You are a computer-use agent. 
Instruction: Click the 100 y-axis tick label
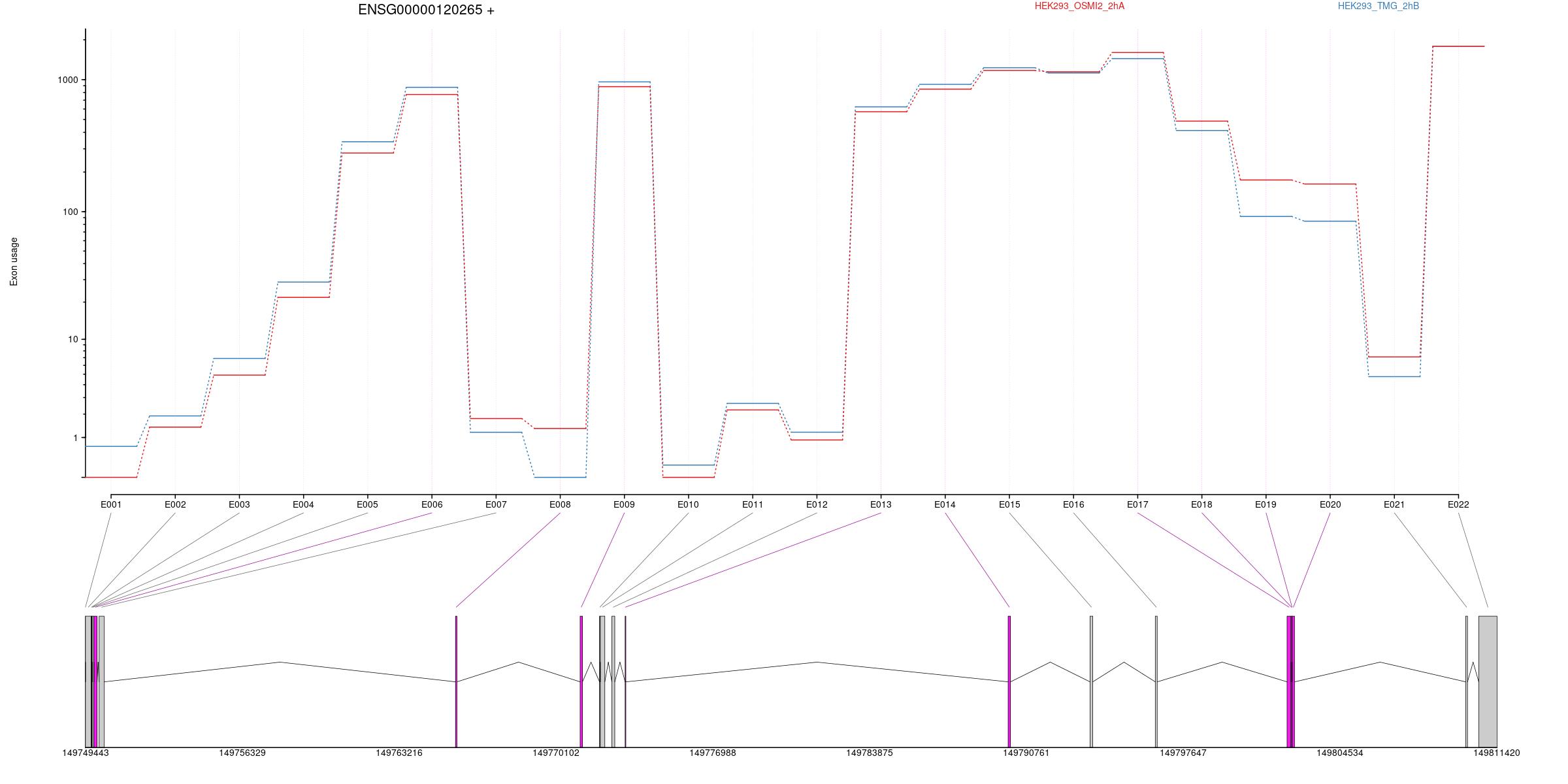click(x=71, y=212)
